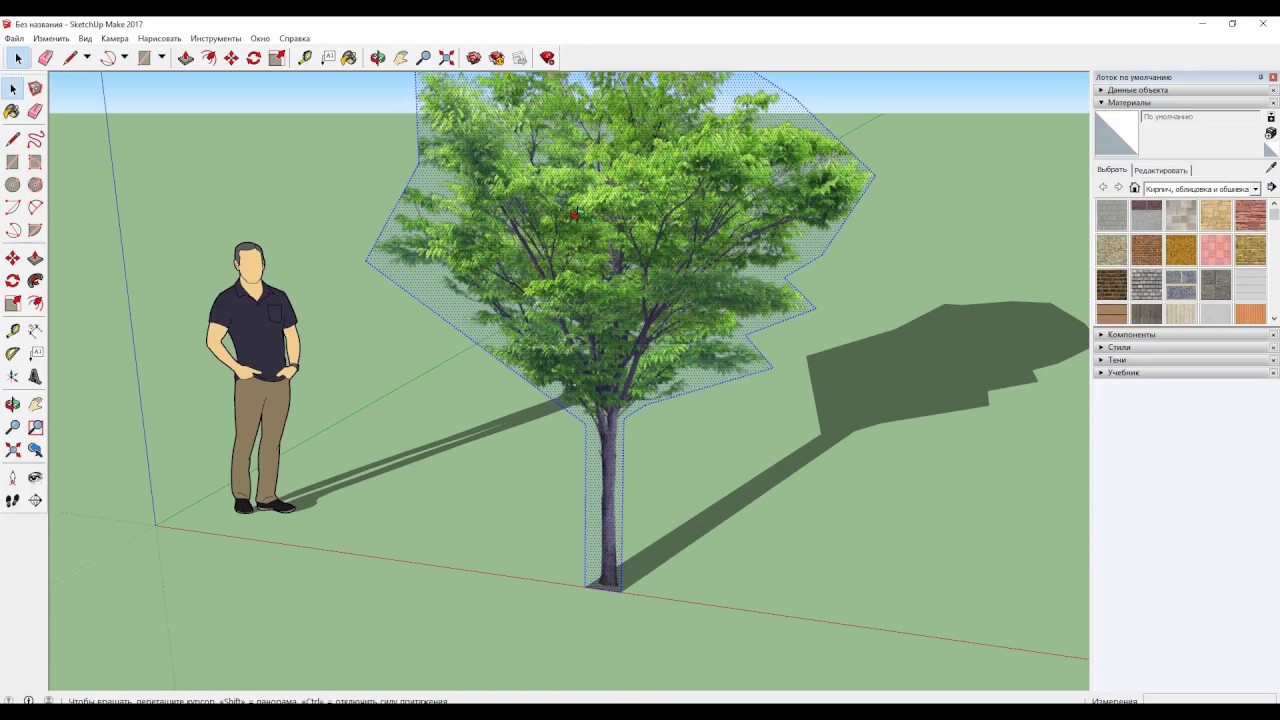Close the Компоненты panel with its X
Image resolution: width=1280 pixels, height=720 pixels.
coord(1273,334)
